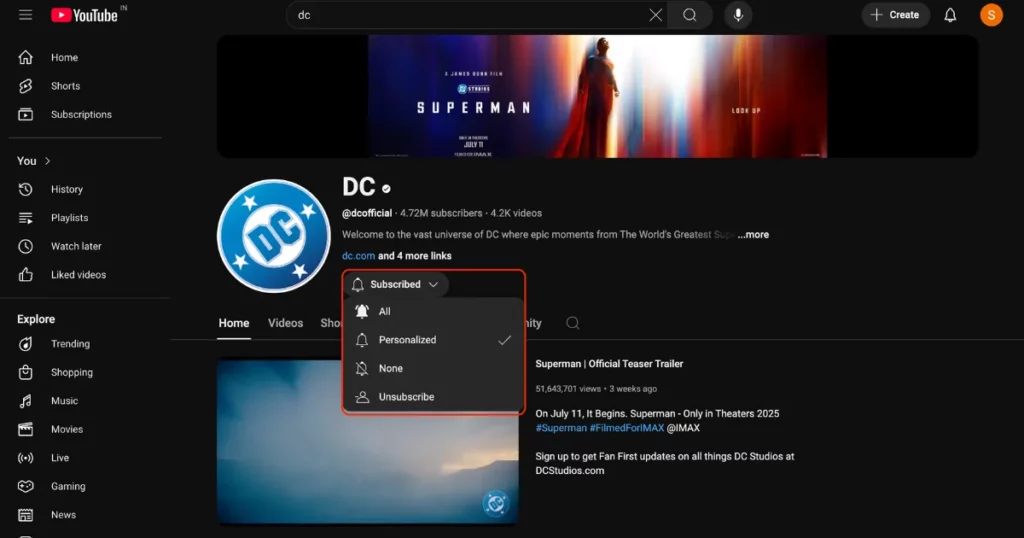Click the #Superman hashtag
This screenshot has width=1024, height=538.
(561, 428)
